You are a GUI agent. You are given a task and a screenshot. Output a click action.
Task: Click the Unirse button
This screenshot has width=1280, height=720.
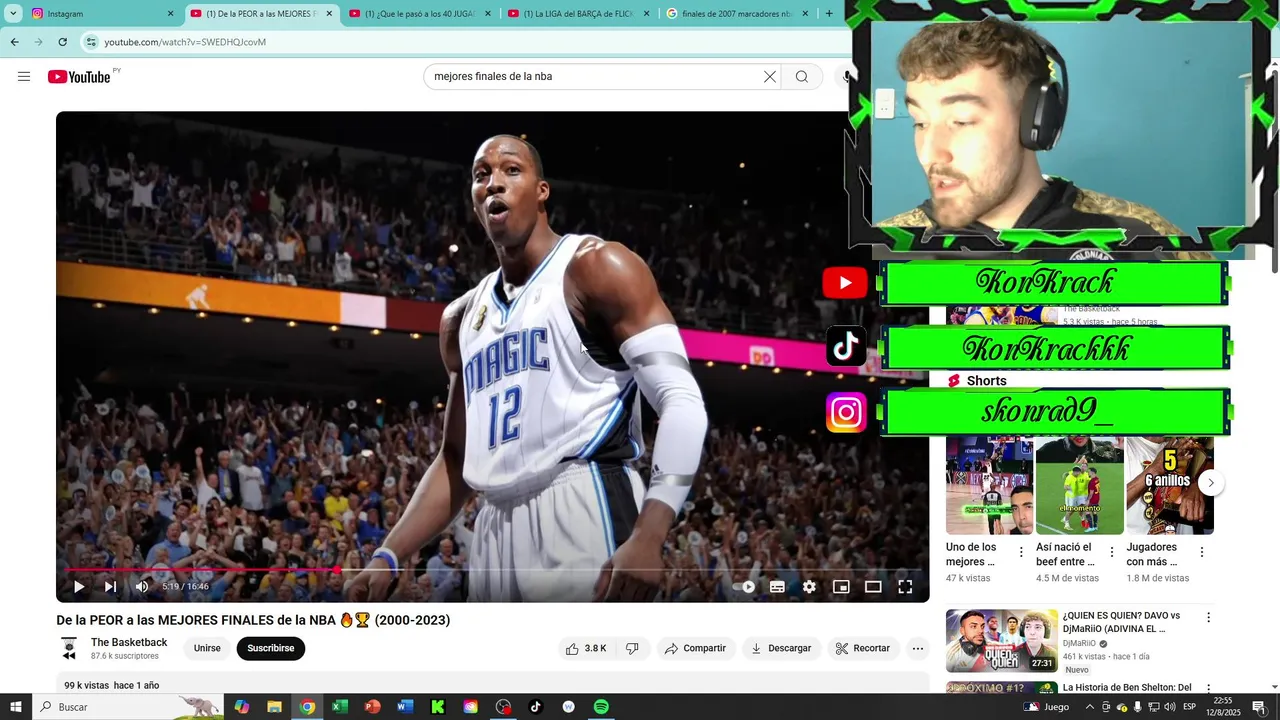pos(207,648)
